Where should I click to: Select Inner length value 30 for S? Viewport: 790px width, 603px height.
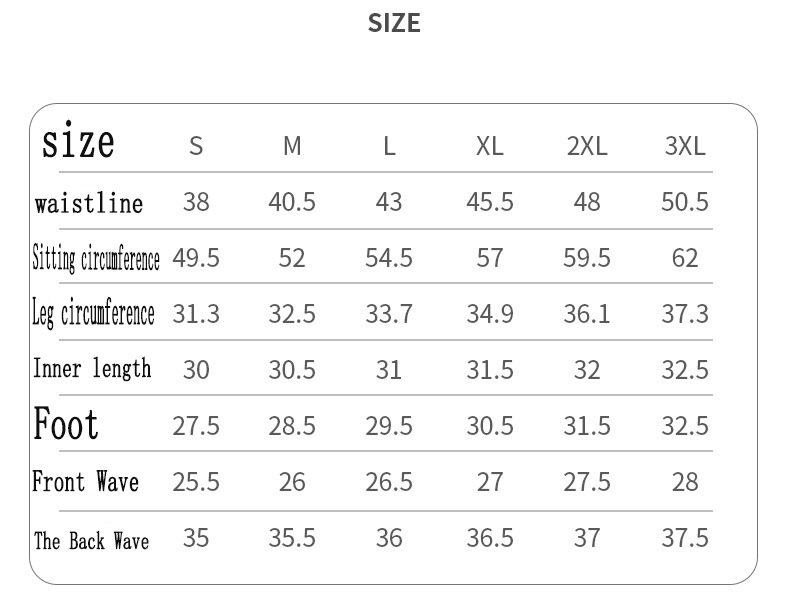196,370
